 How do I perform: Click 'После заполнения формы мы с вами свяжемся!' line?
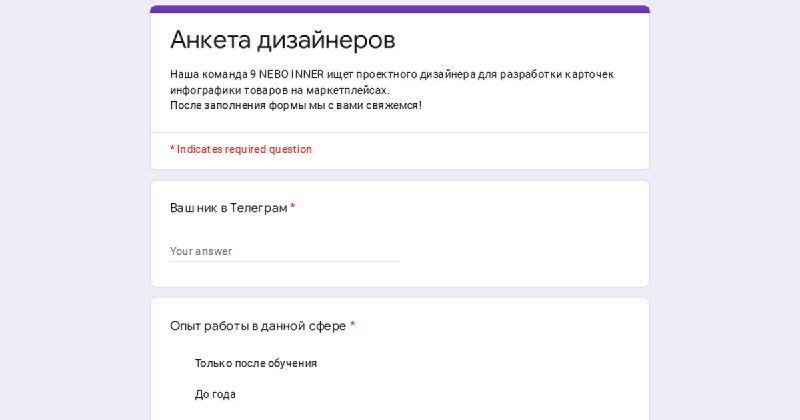[x=296, y=106]
